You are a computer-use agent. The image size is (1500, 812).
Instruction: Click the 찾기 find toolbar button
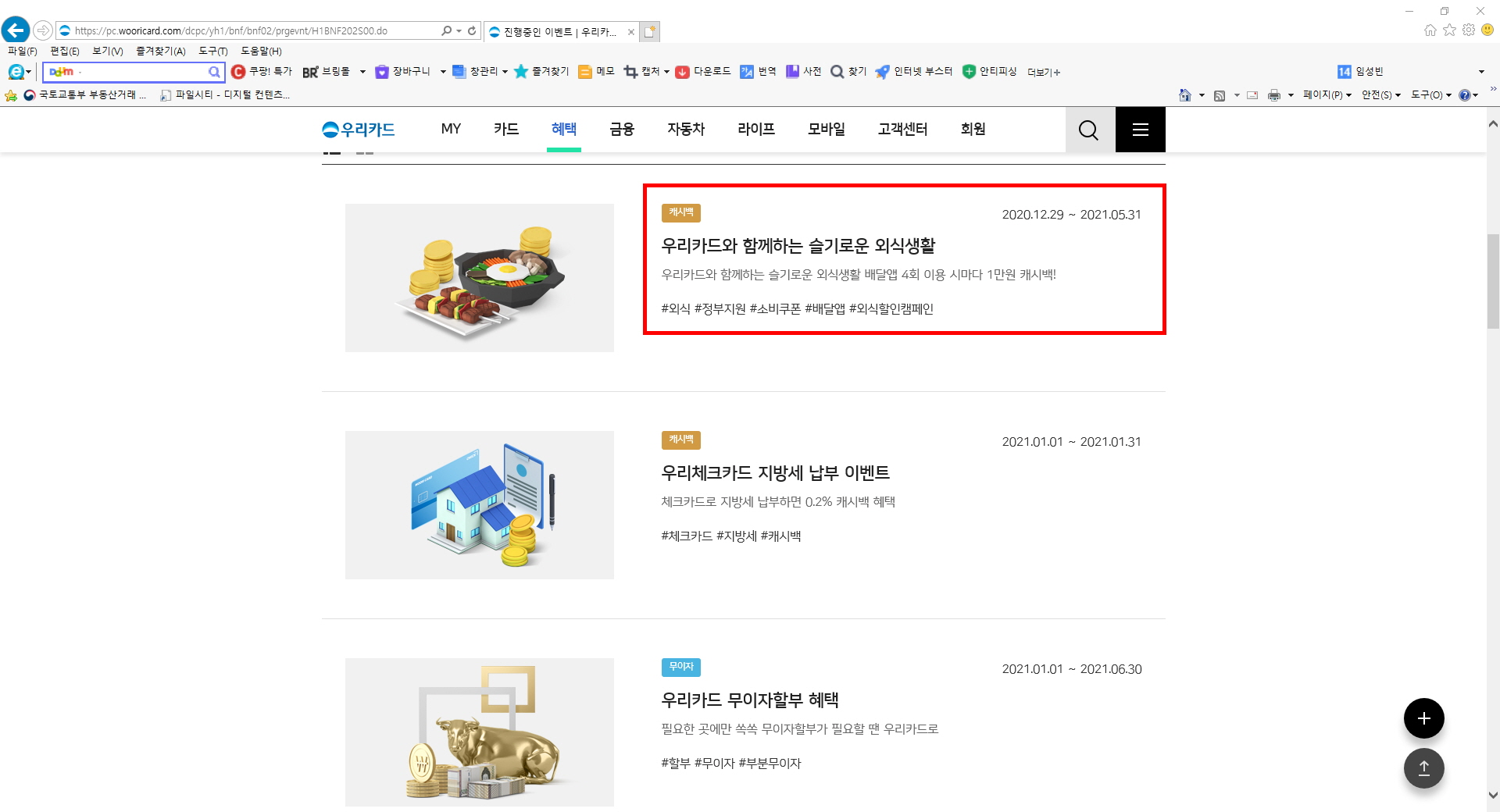point(848,71)
